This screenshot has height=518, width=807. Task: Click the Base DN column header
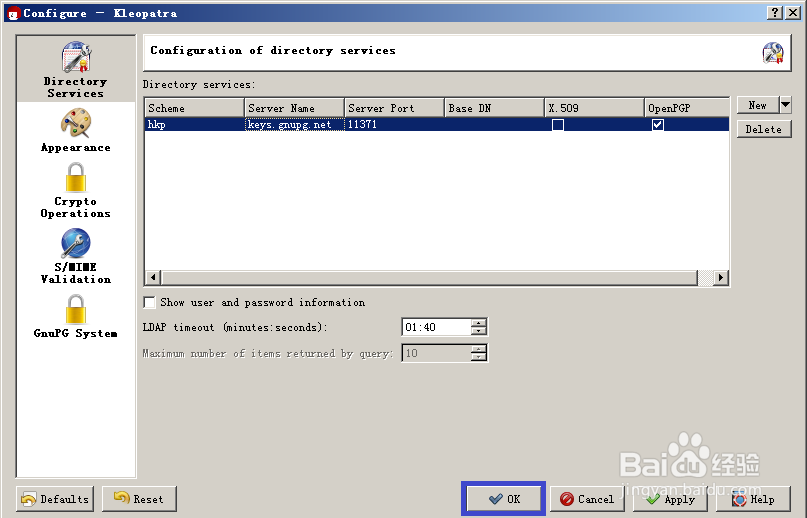click(x=494, y=108)
